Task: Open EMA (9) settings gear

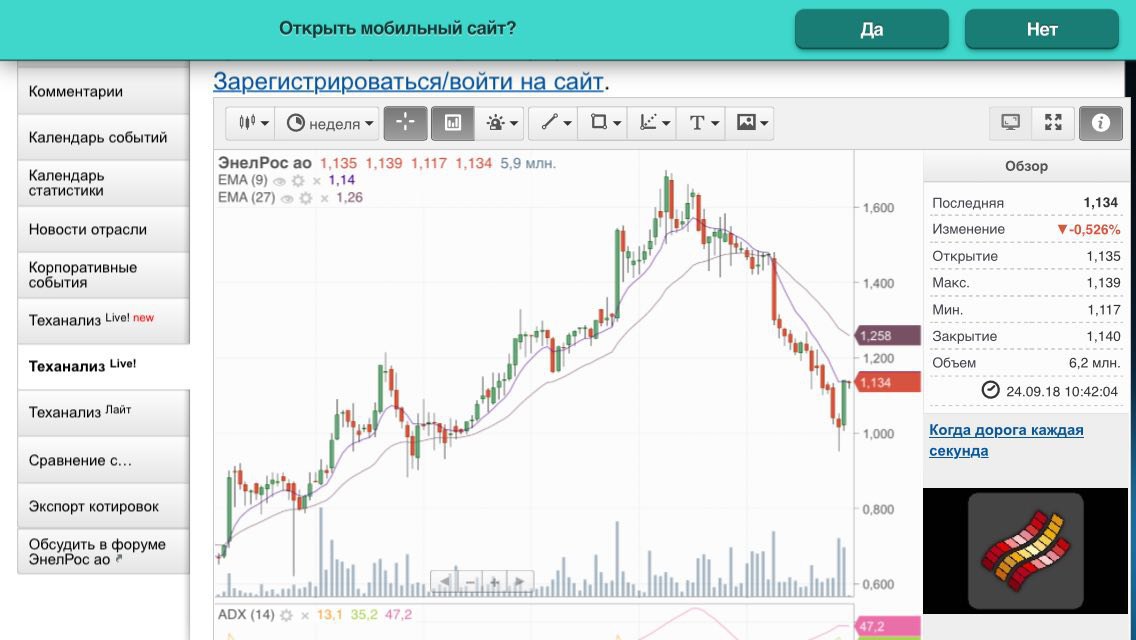Action: (x=298, y=181)
